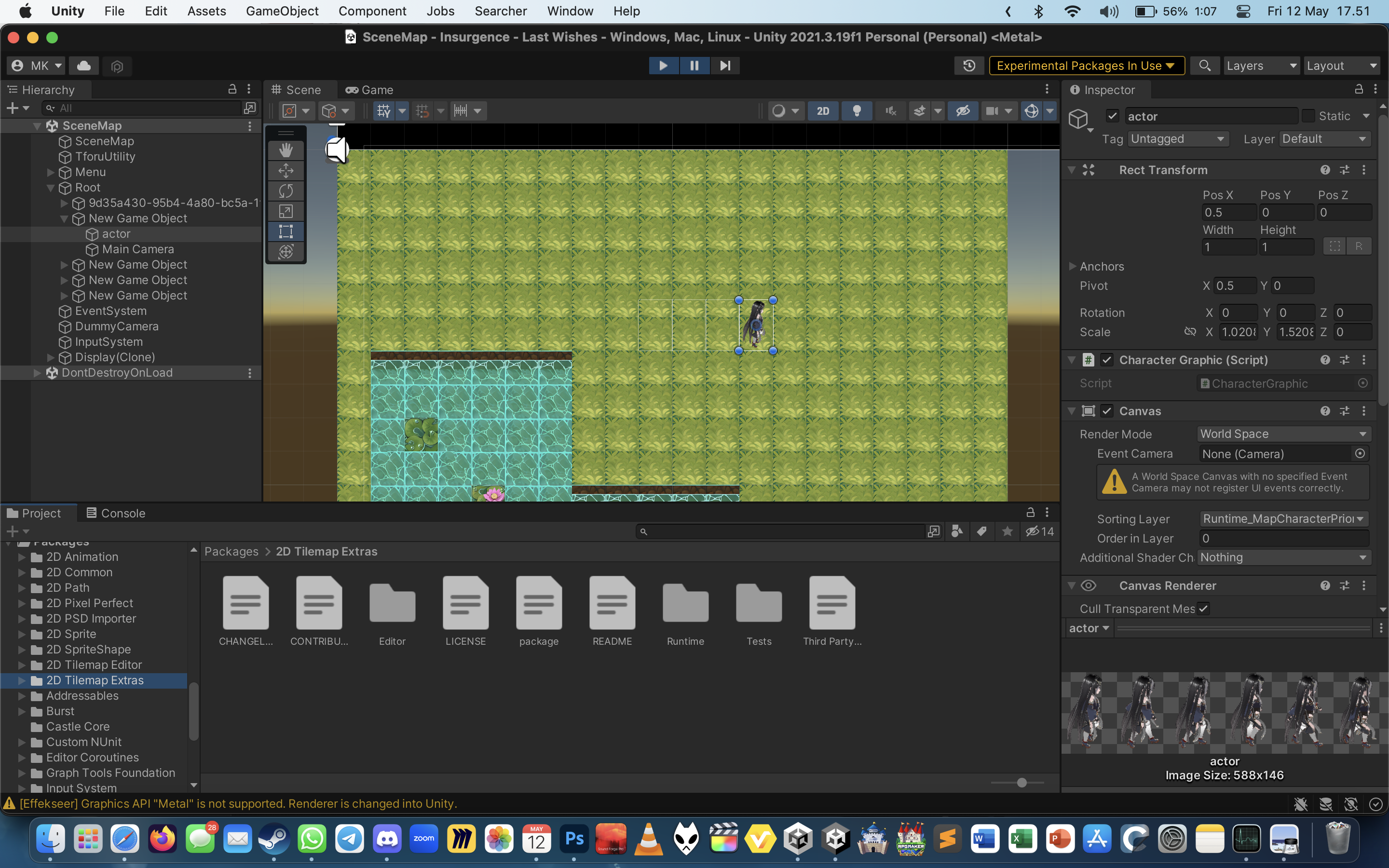1389x868 pixels.
Task: Select the Rotate tool in Scene
Action: (x=286, y=190)
